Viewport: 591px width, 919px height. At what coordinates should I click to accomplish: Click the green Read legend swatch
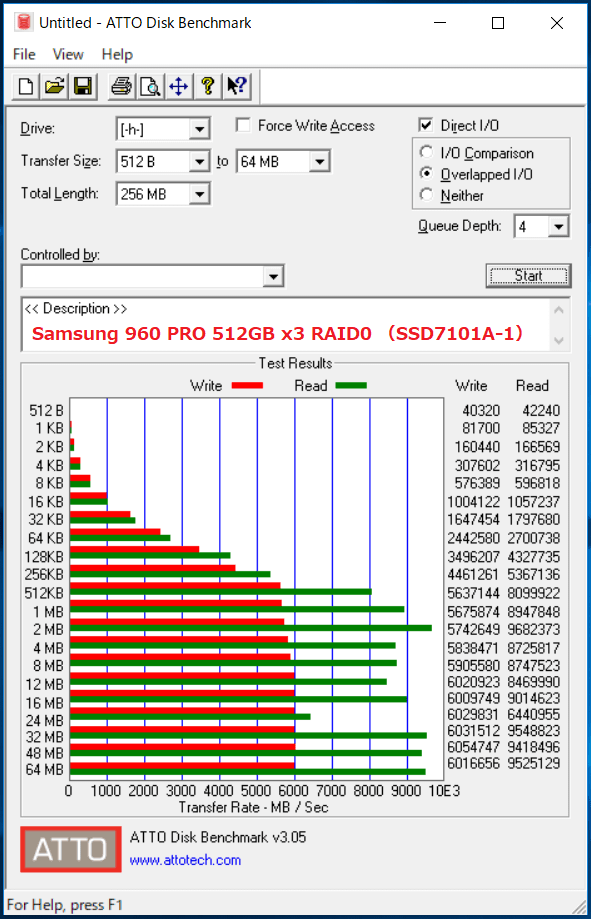point(351,386)
